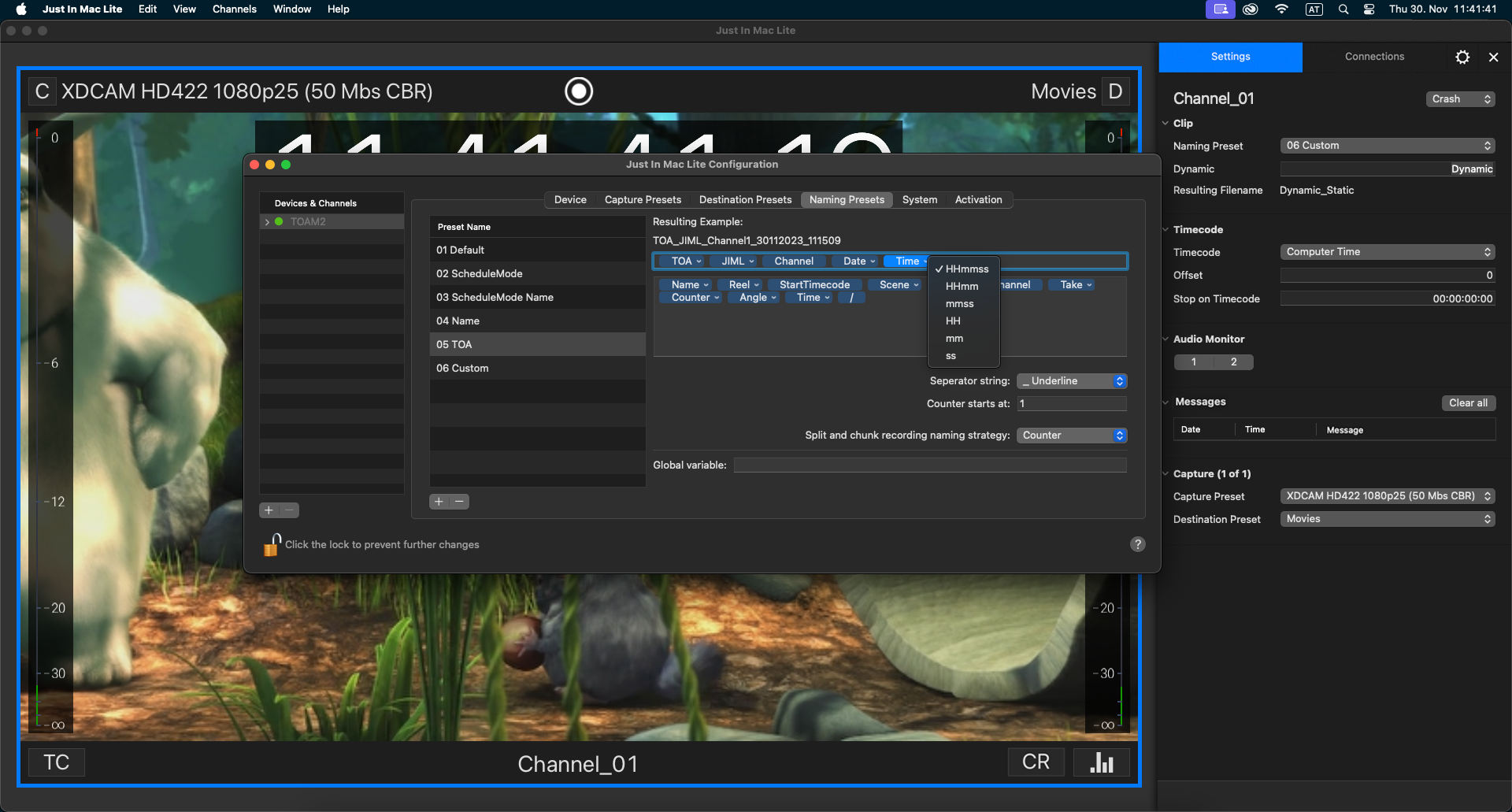Switch to the System tab

pyautogui.click(x=920, y=200)
